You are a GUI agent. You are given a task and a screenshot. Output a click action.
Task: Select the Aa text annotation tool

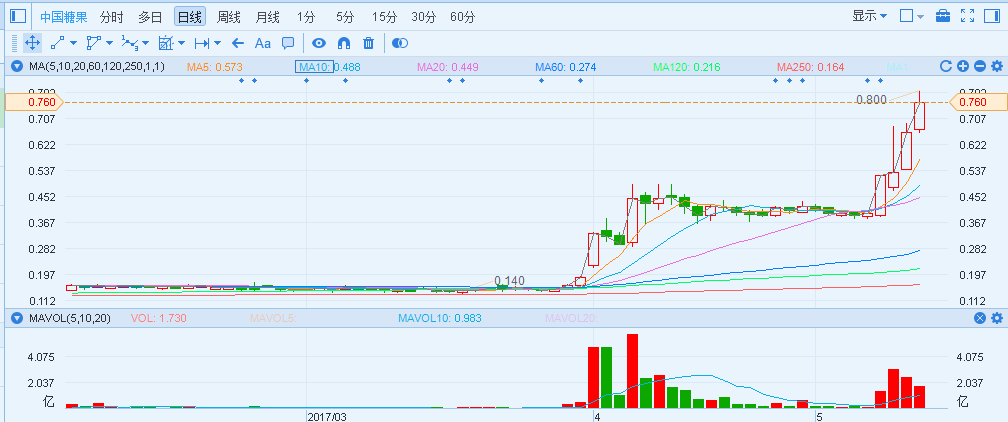263,43
